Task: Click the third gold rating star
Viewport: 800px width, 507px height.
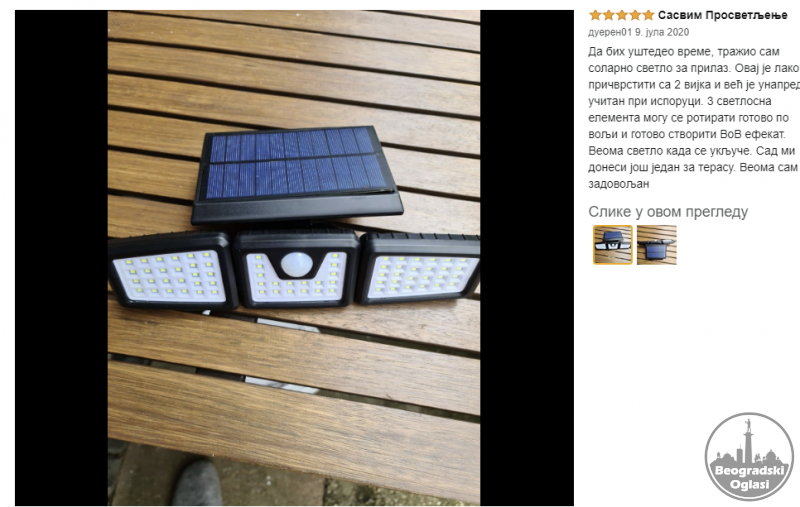Action: 621,15
